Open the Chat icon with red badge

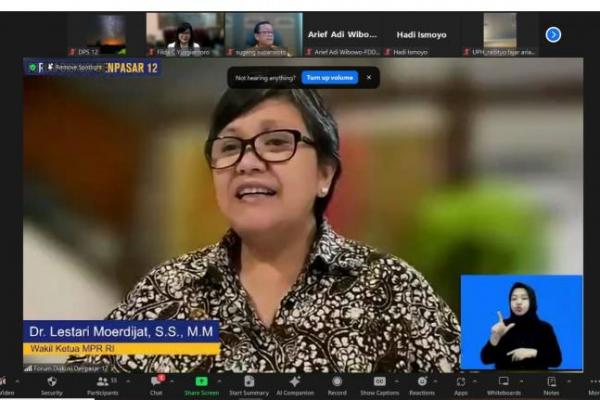point(157,381)
